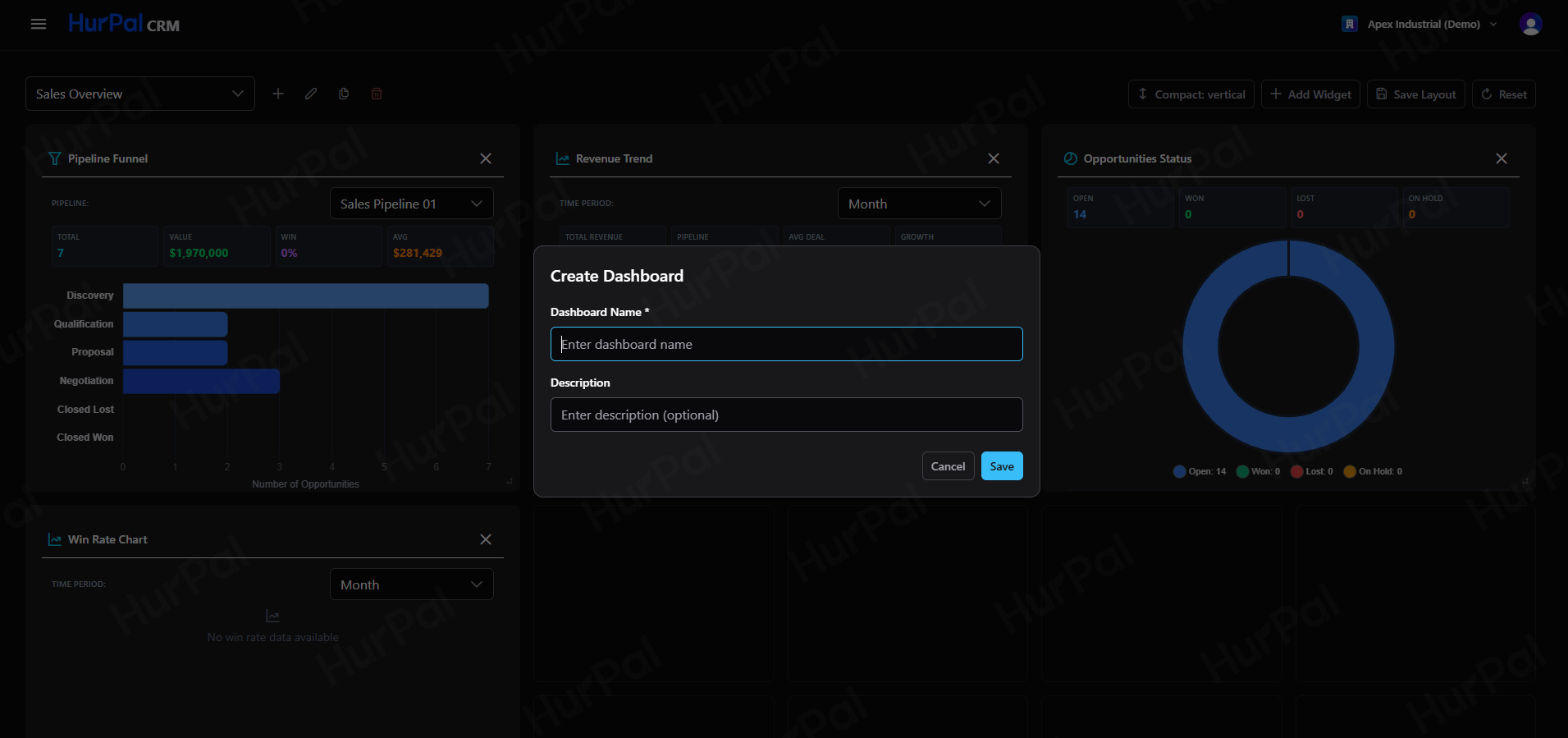This screenshot has width=1568, height=738.
Task: Click the Save Layout button
Action: tap(1416, 94)
